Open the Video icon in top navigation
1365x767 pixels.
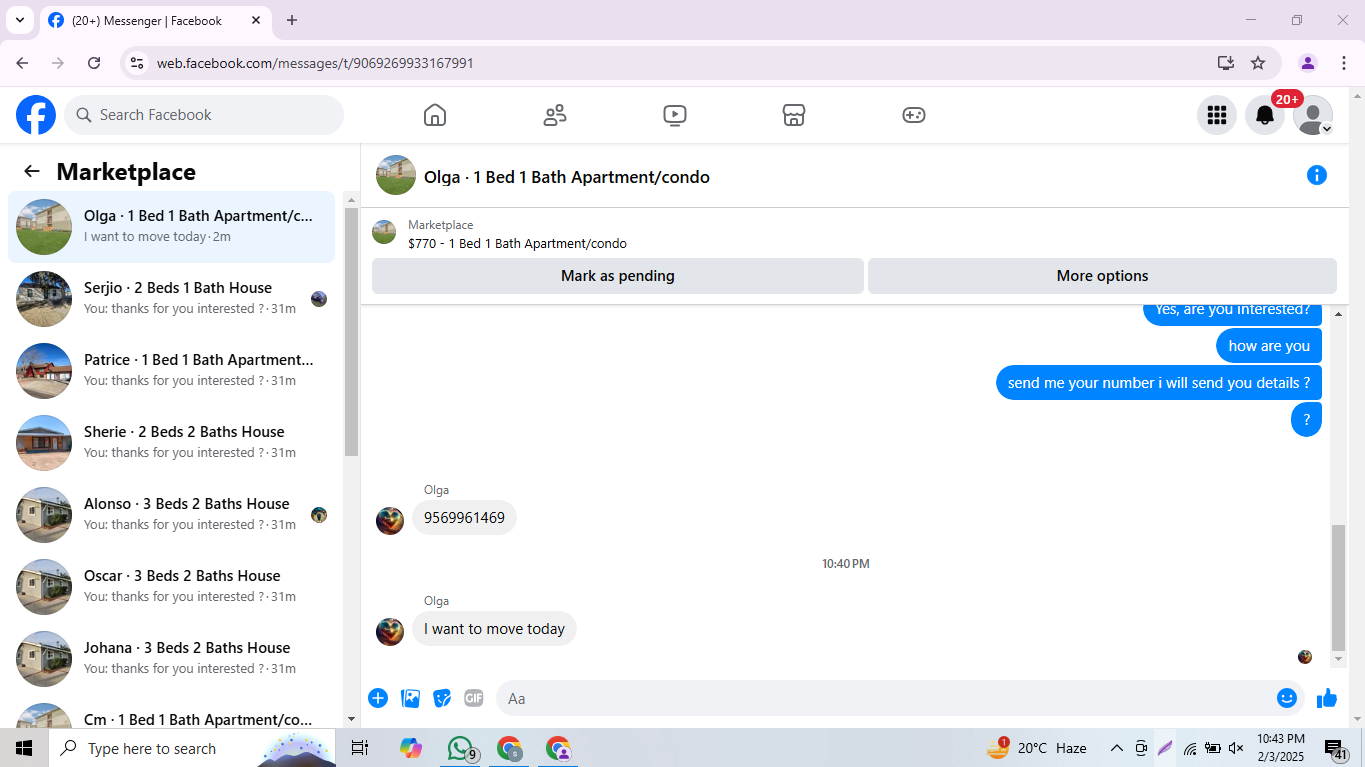pyautogui.click(x=675, y=115)
